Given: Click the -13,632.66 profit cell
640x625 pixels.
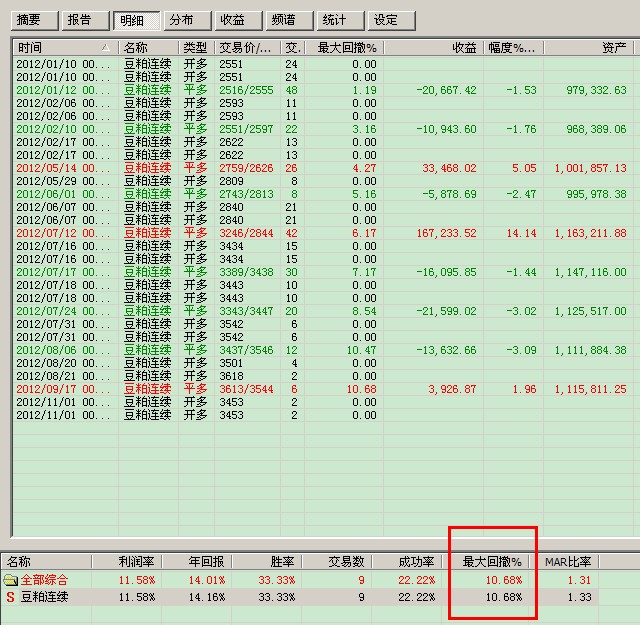Looking at the screenshot, I should point(447,350).
